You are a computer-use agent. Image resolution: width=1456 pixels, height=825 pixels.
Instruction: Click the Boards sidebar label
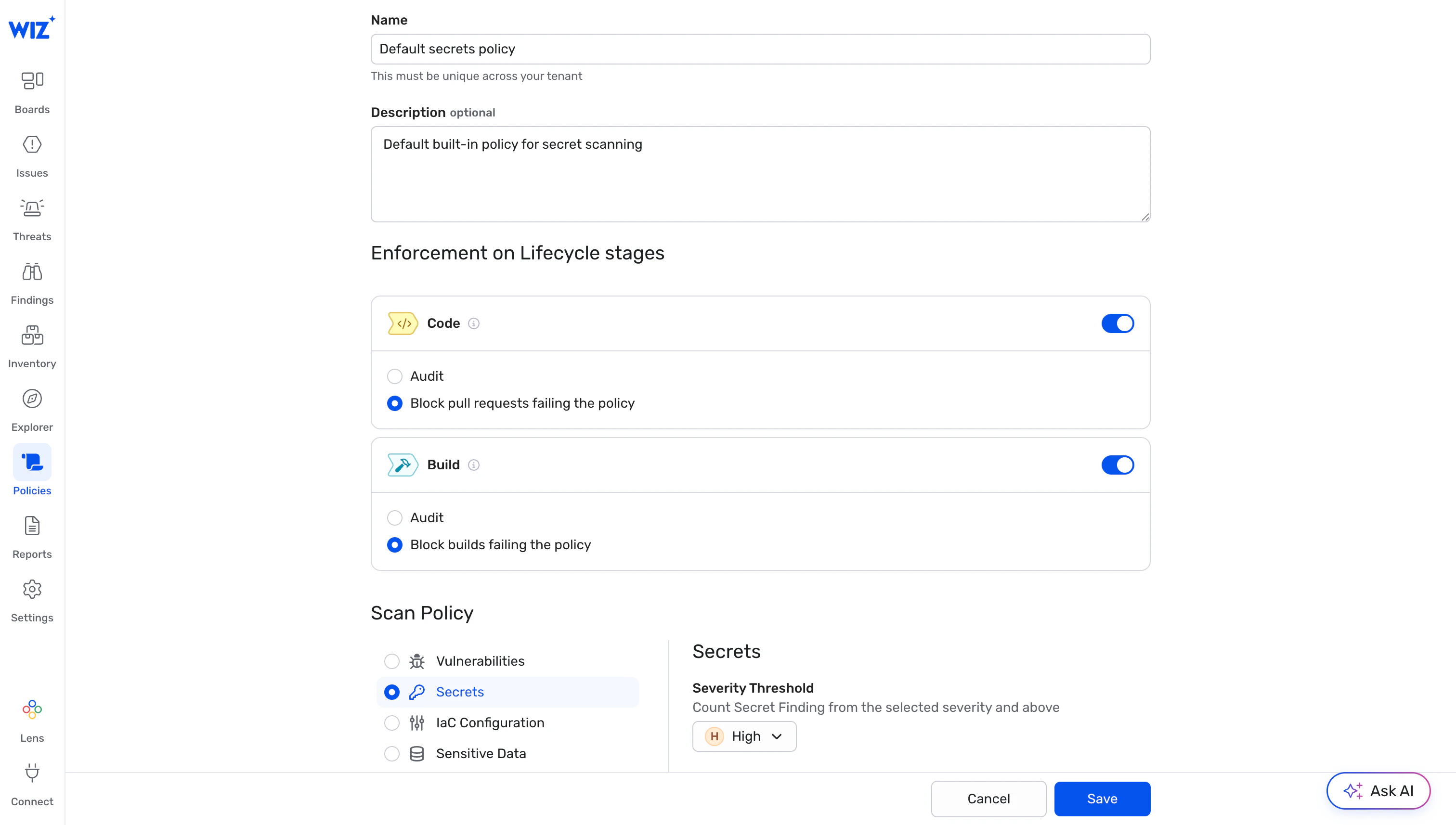click(32, 109)
